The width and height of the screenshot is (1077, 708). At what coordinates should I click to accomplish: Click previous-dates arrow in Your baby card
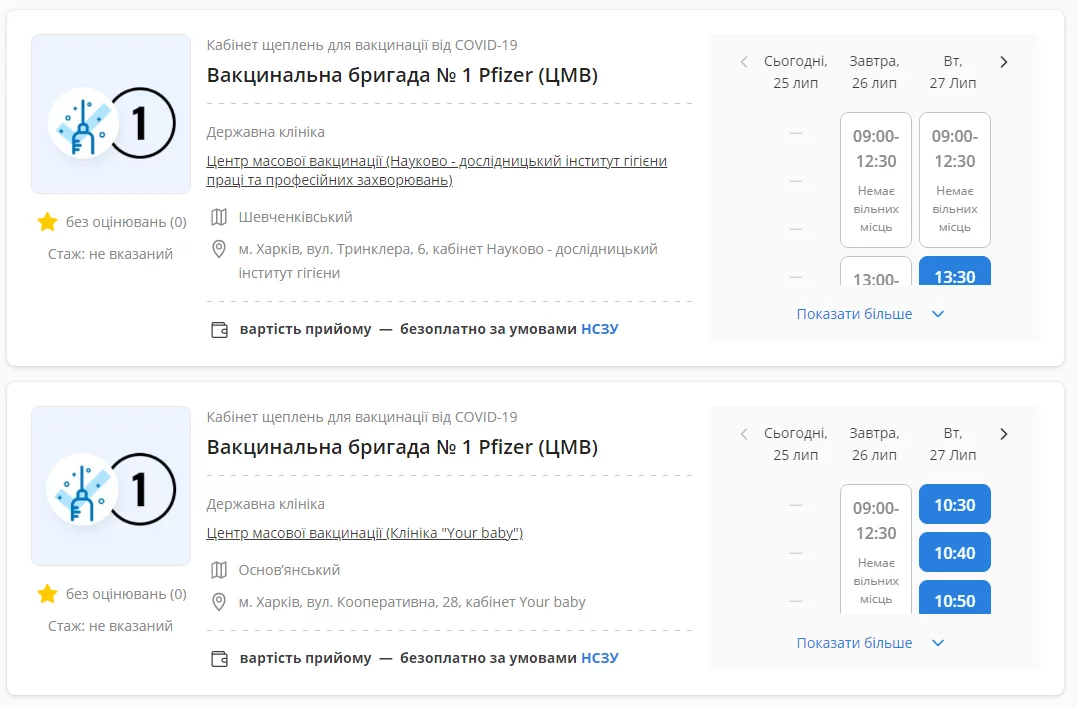click(744, 434)
